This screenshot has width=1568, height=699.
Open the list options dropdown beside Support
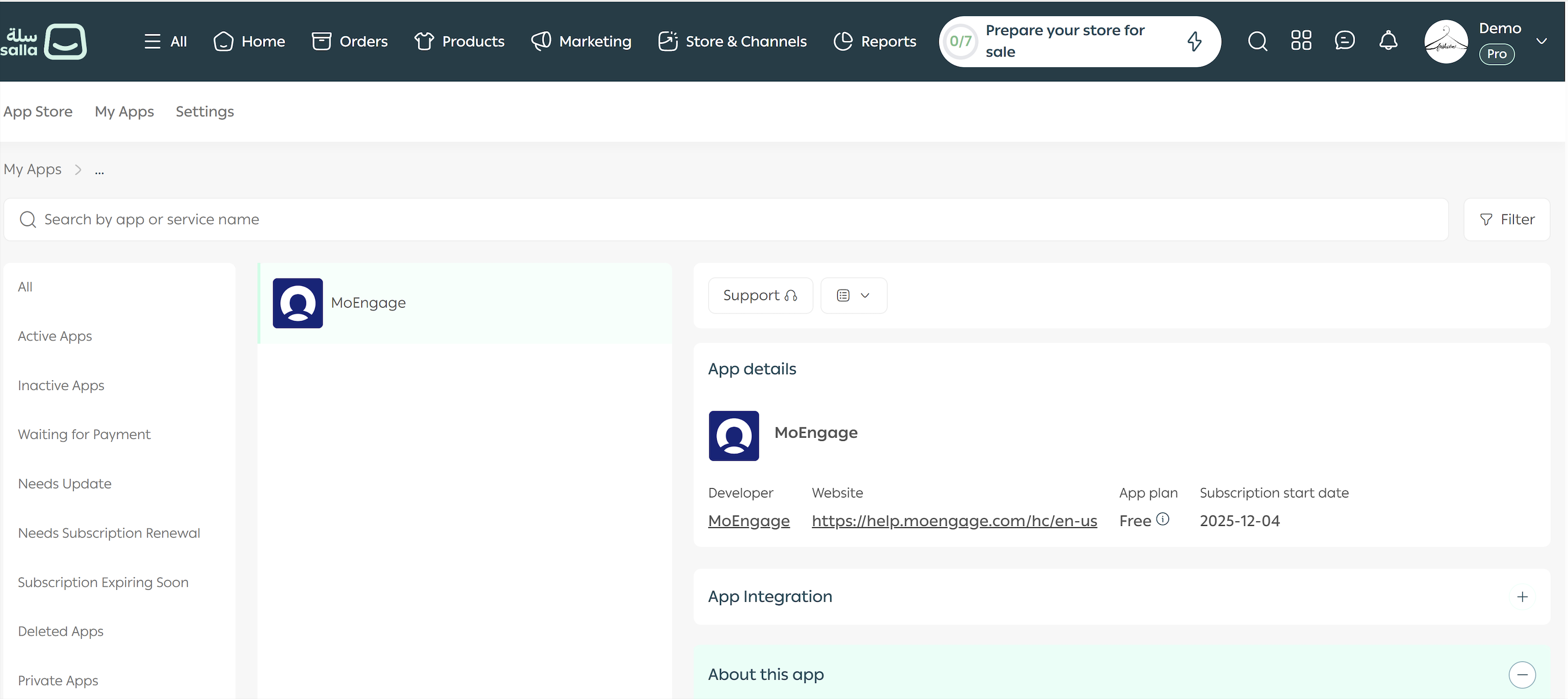coord(853,295)
